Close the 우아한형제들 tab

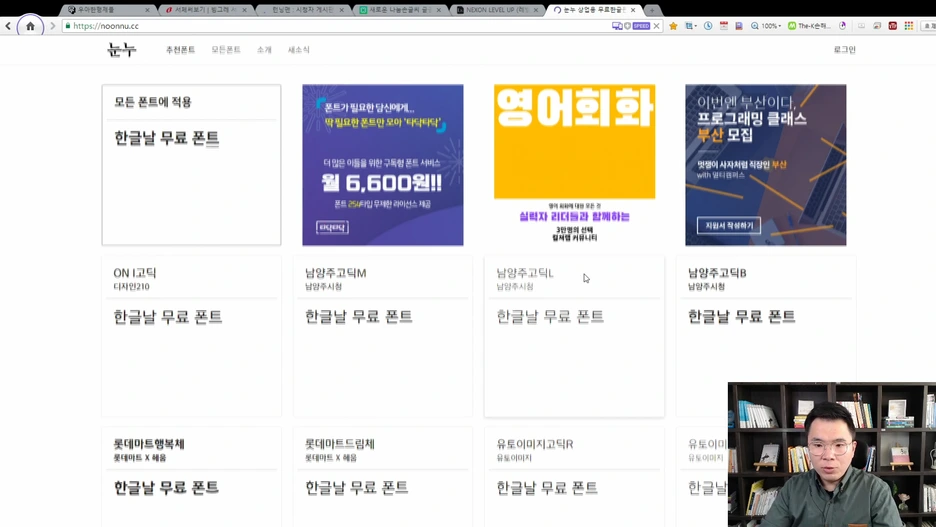[147, 10]
